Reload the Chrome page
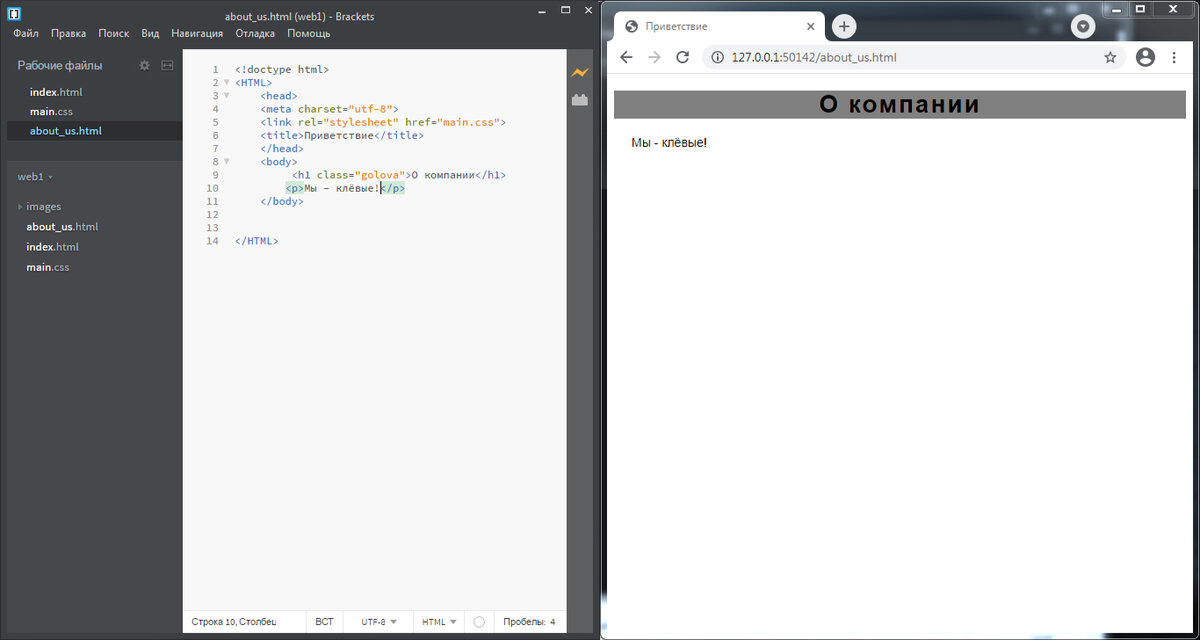1200x640 pixels. [x=683, y=57]
